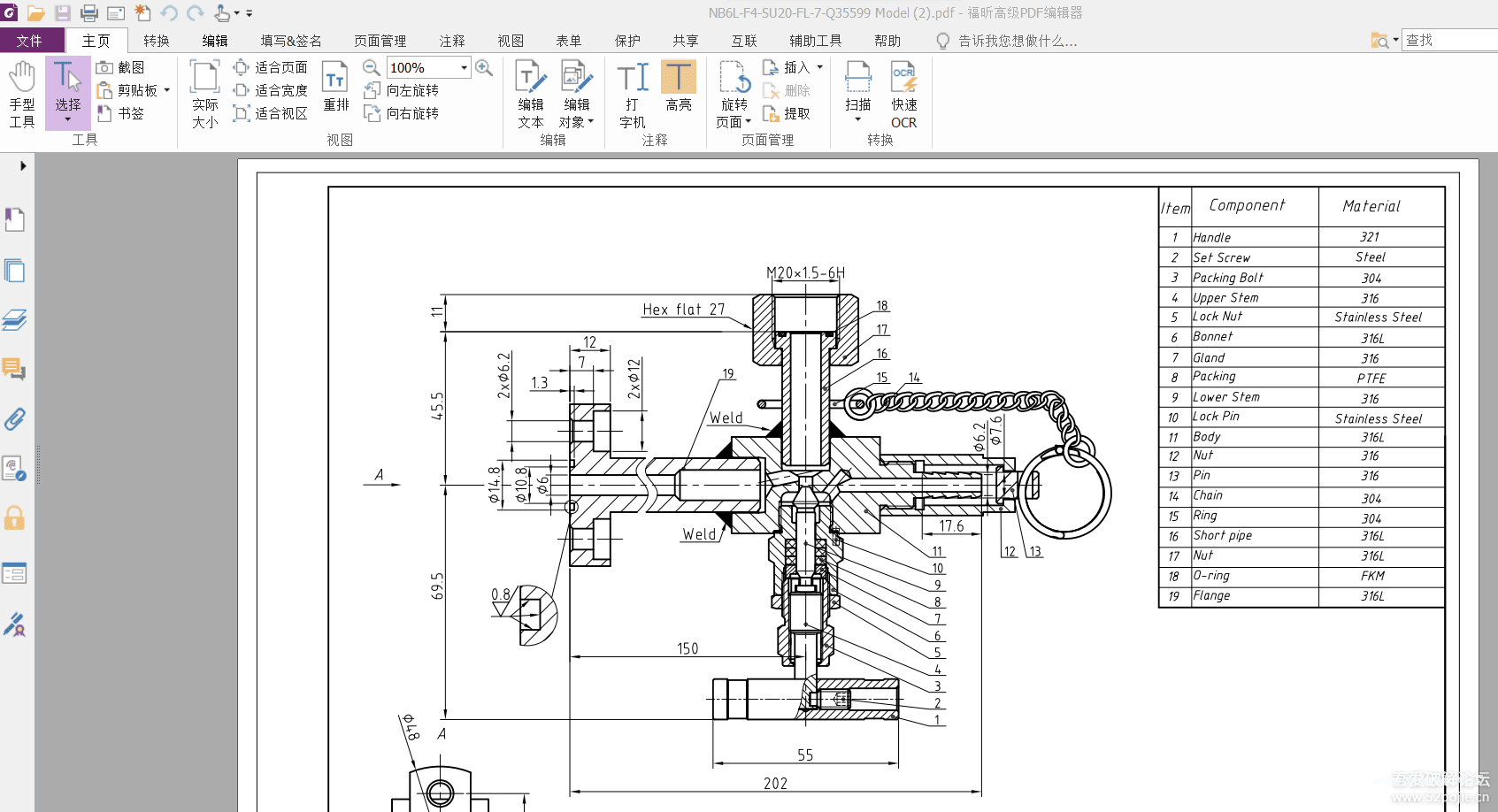Expand the left navigation panel arrow
The height and width of the screenshot is (812, 1498).
23,165
